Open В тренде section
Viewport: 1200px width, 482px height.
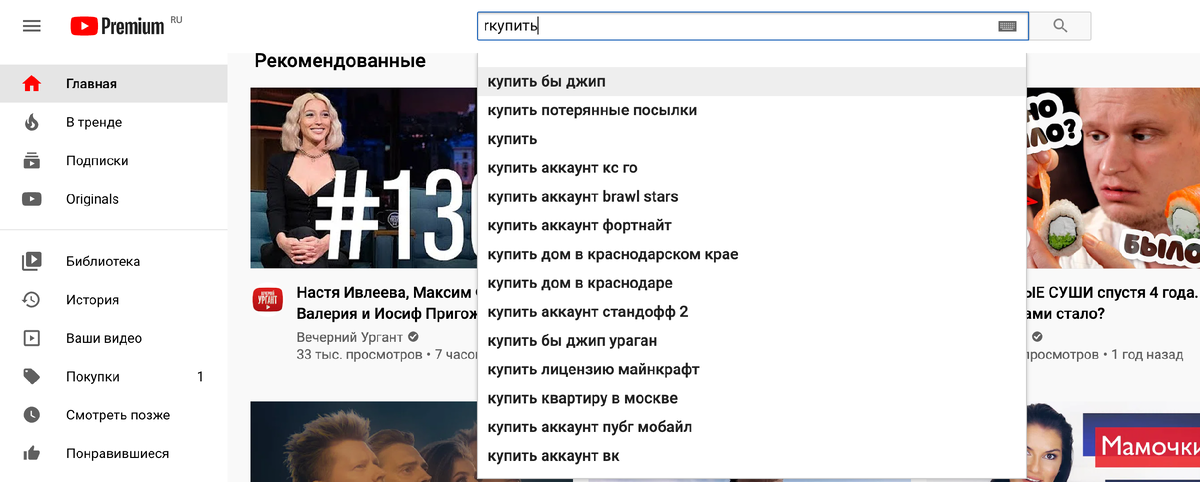pyautogui.click(x=114, y=122)
